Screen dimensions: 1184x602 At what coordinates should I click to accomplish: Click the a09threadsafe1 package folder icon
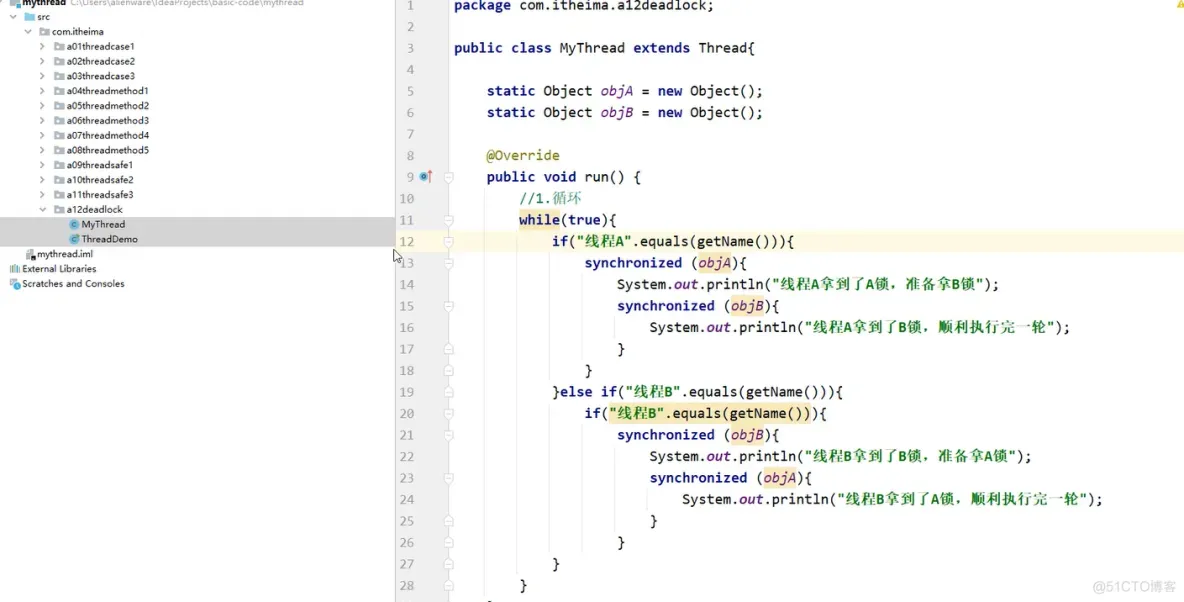pos(59,165)
